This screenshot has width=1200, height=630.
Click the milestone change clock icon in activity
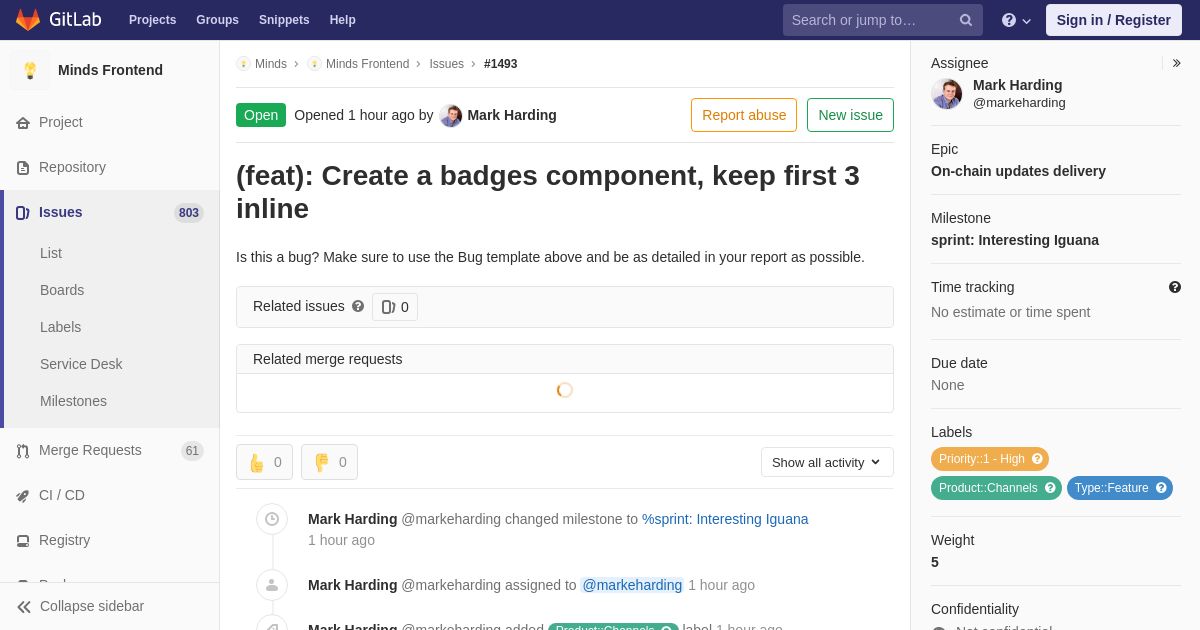(272, 519)
